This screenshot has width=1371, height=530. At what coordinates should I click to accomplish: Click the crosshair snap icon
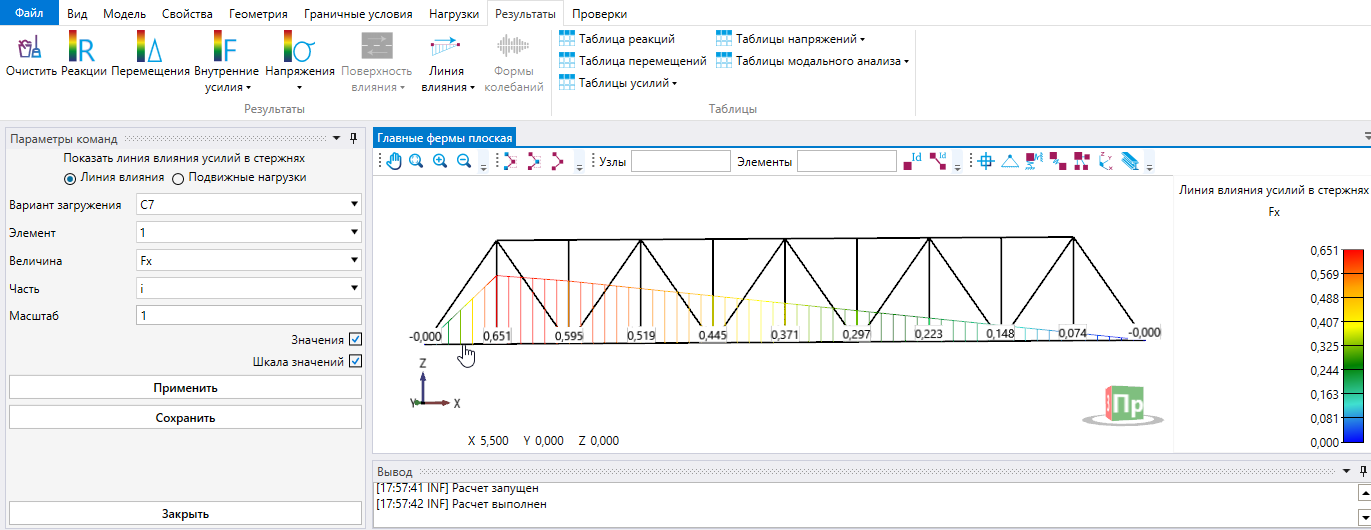tap(986, 161)
